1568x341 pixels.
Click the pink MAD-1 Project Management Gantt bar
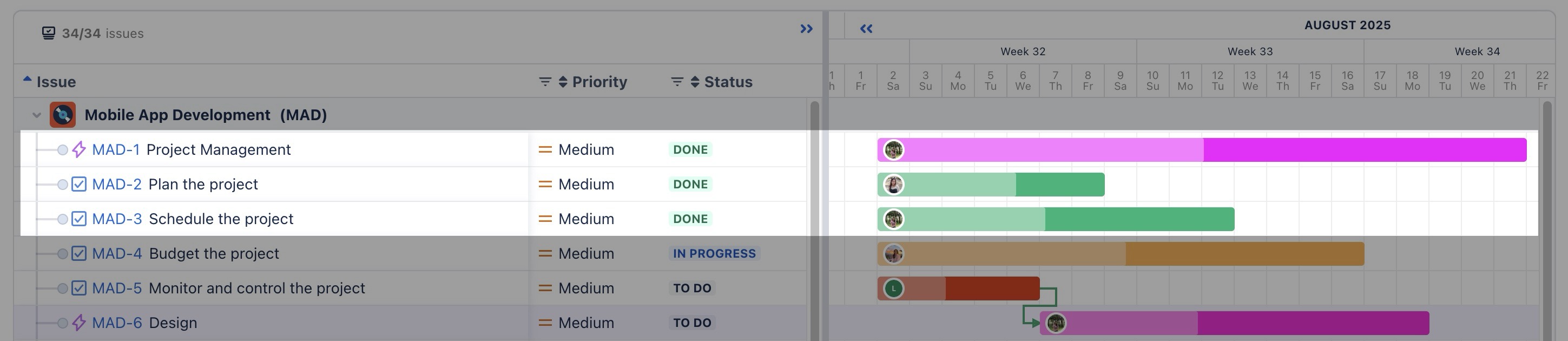click(x=1202, y=150)
